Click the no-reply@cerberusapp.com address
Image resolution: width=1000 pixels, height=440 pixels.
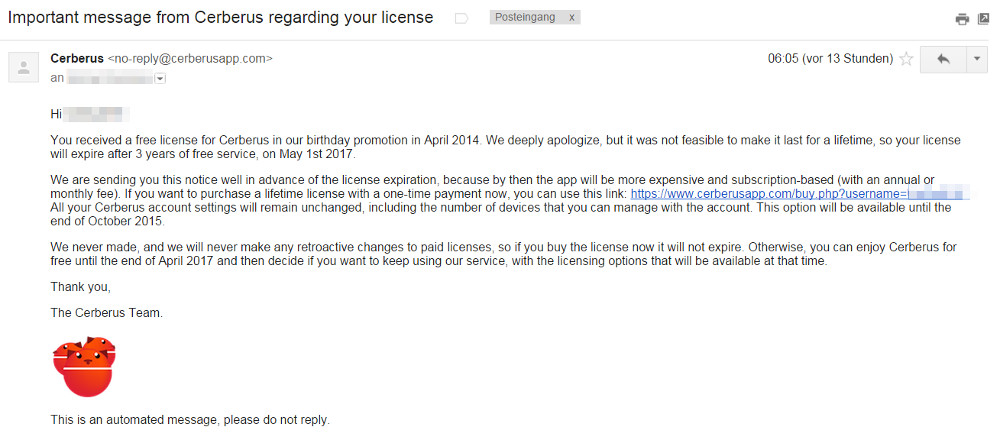(190, 59)
